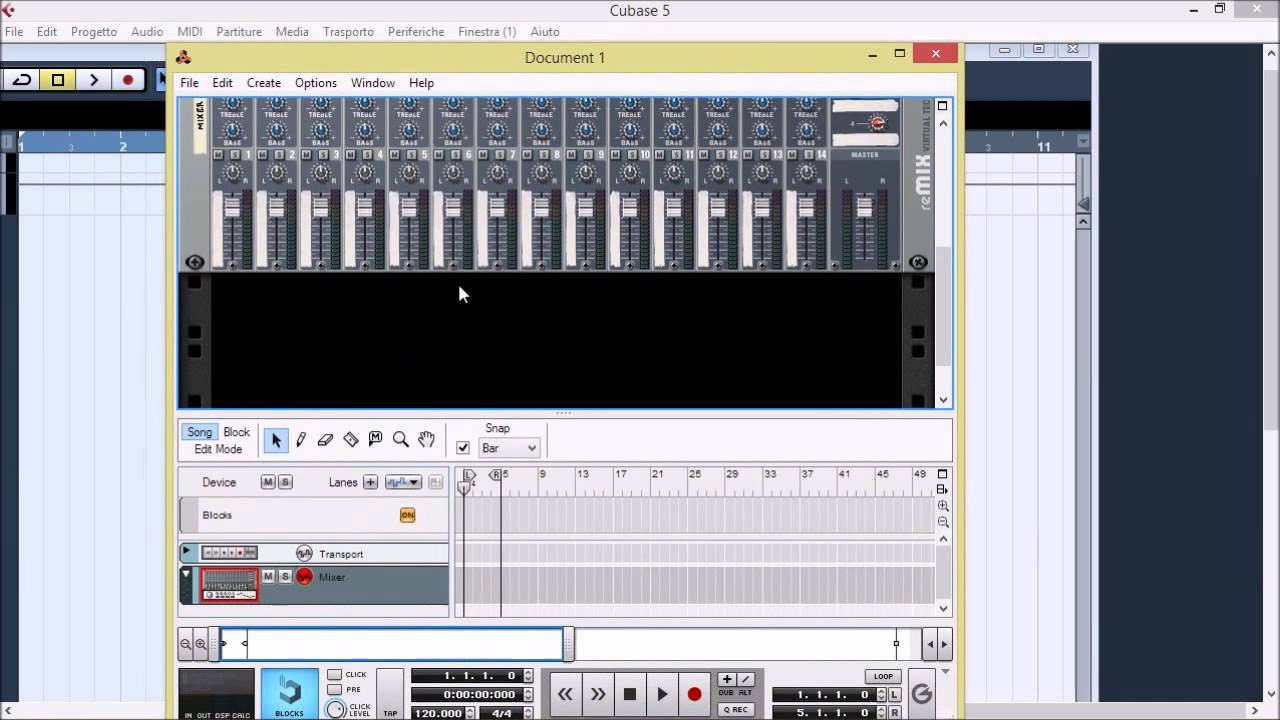Select the Pencil tool in sequencer toolbar
Screen dimensions: 1280x720
click(301, 440)
